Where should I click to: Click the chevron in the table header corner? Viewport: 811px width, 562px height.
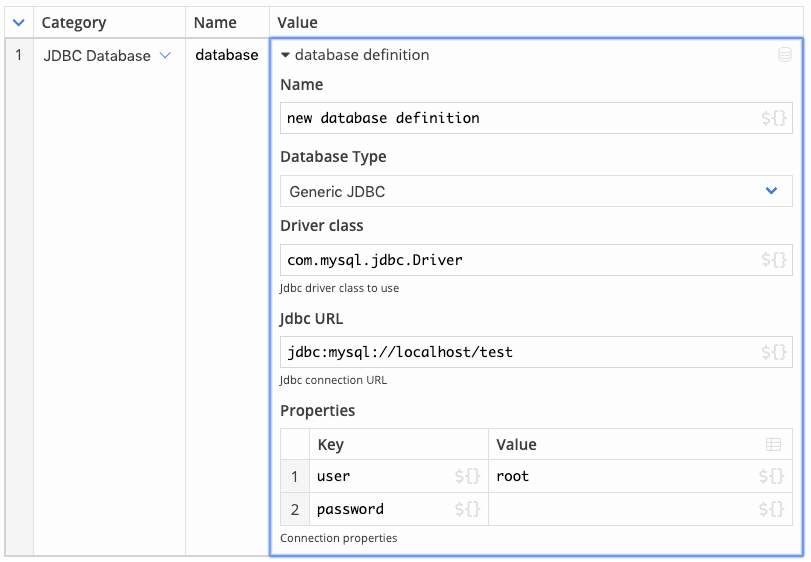pos(19,22)
